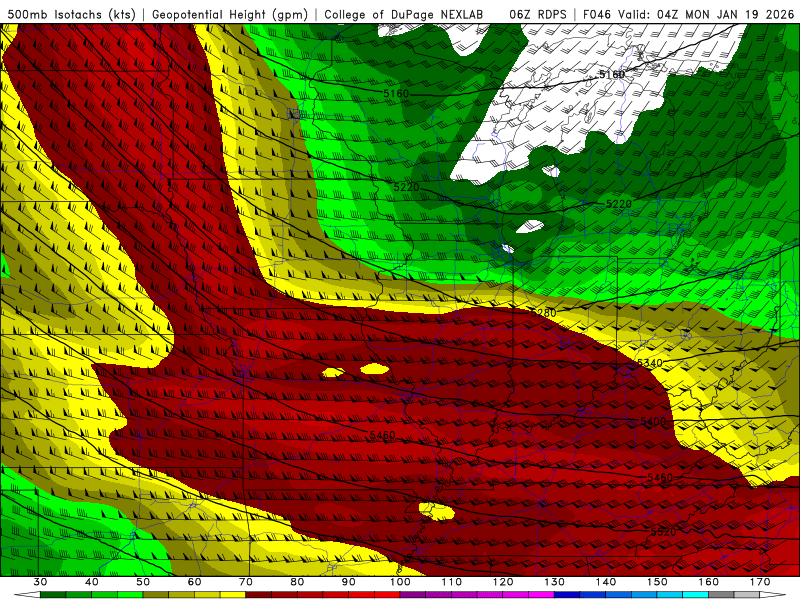
Task: Click the bright yellow swatch left of 70 mark
Action: click(x=233, y=595)
